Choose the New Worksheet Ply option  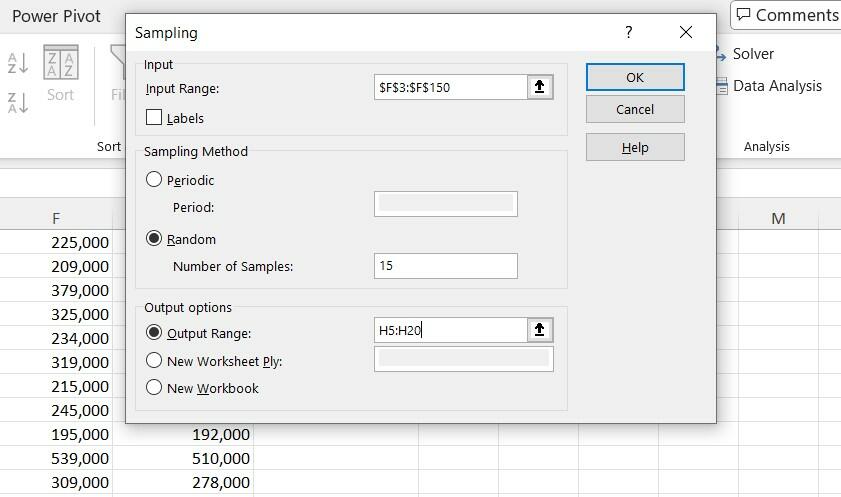154,361
